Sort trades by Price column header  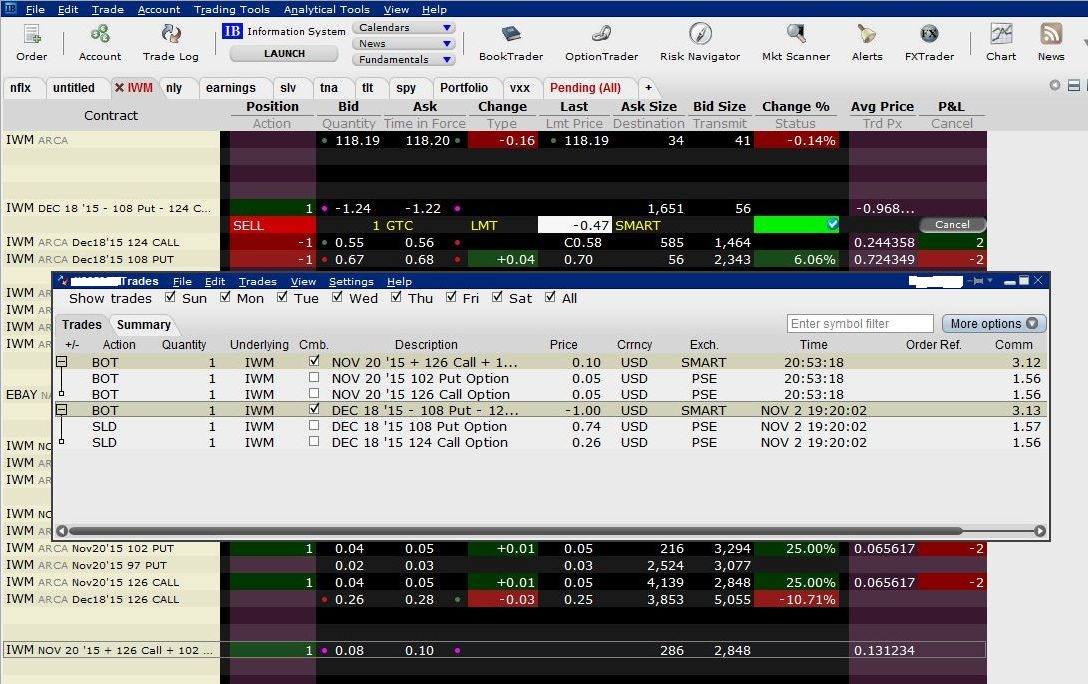click(563, 345)
